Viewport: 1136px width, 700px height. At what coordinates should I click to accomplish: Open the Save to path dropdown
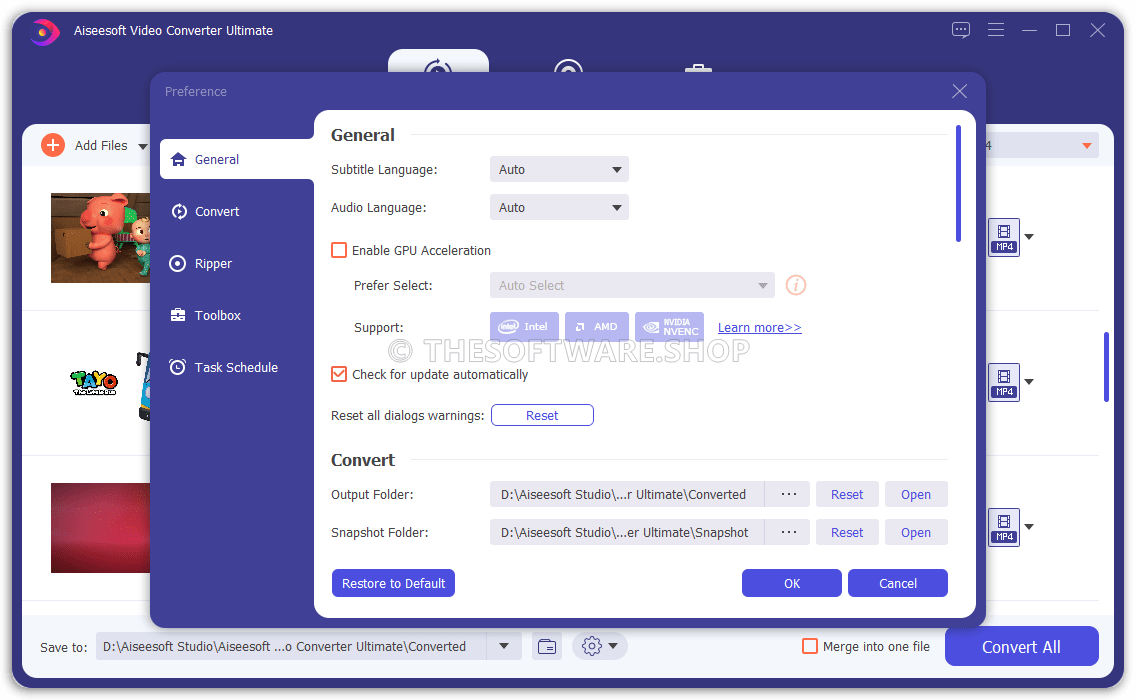504,646
